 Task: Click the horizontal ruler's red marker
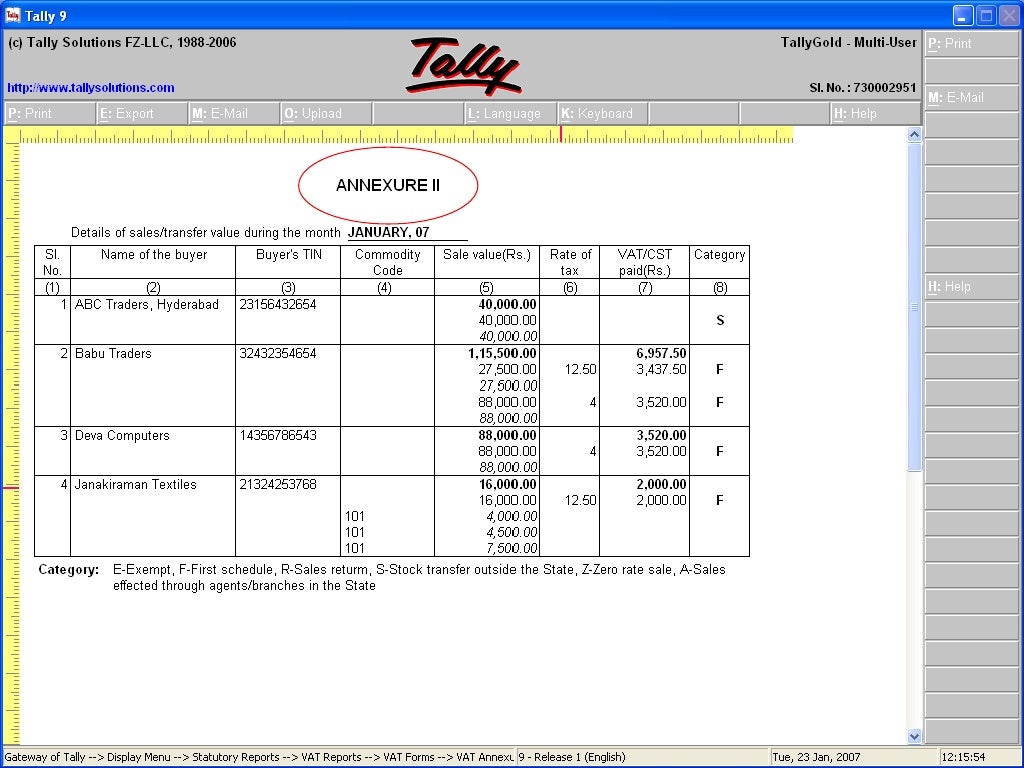(x=560, y=134)
